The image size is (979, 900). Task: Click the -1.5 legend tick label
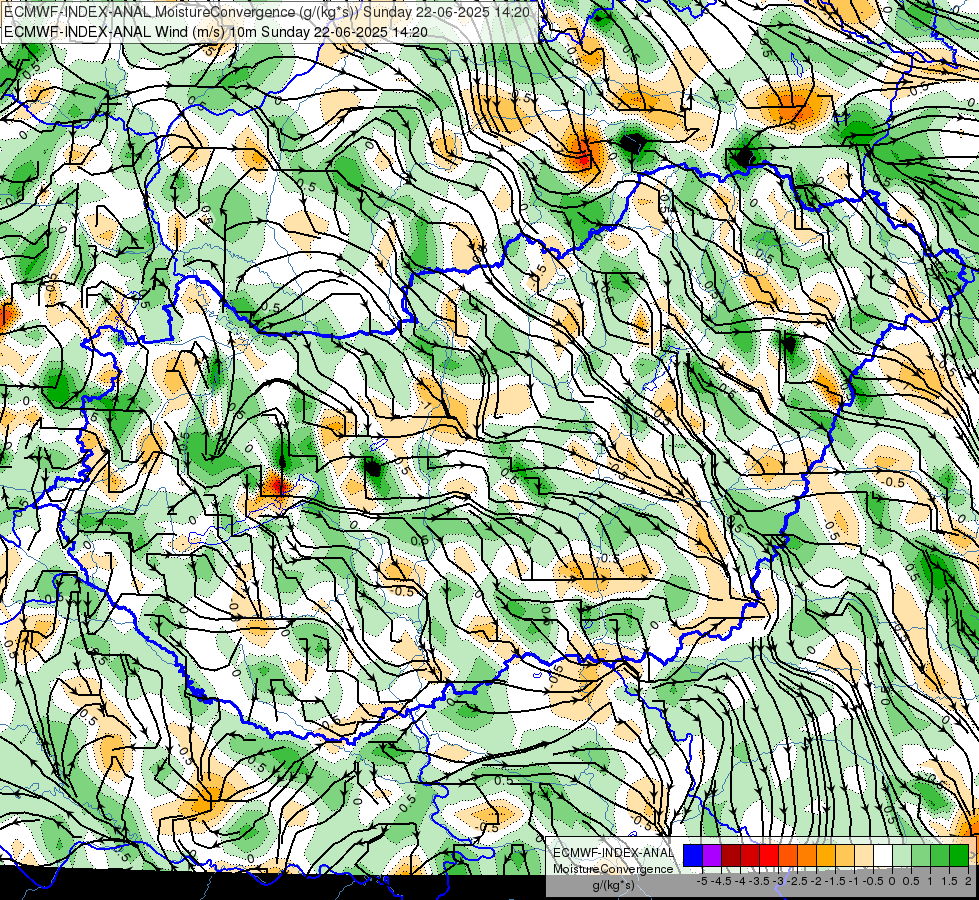coord(835,881)
